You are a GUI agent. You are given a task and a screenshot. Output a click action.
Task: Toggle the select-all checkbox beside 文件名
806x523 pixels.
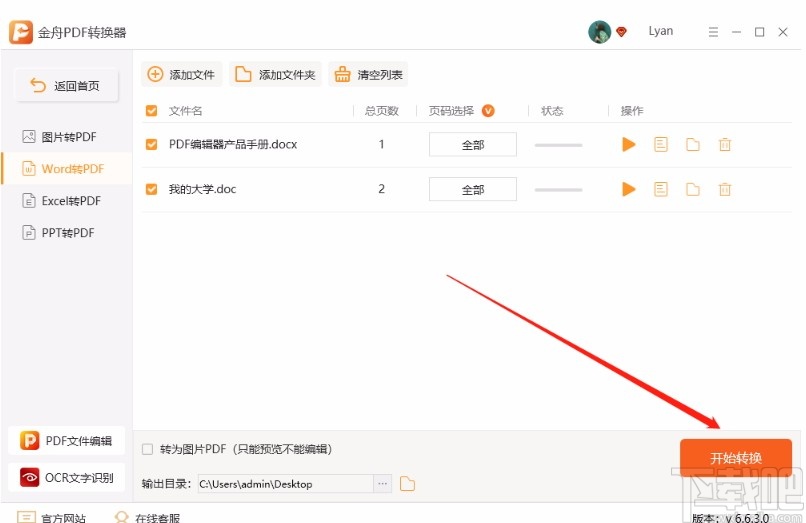tap(151, 111)
